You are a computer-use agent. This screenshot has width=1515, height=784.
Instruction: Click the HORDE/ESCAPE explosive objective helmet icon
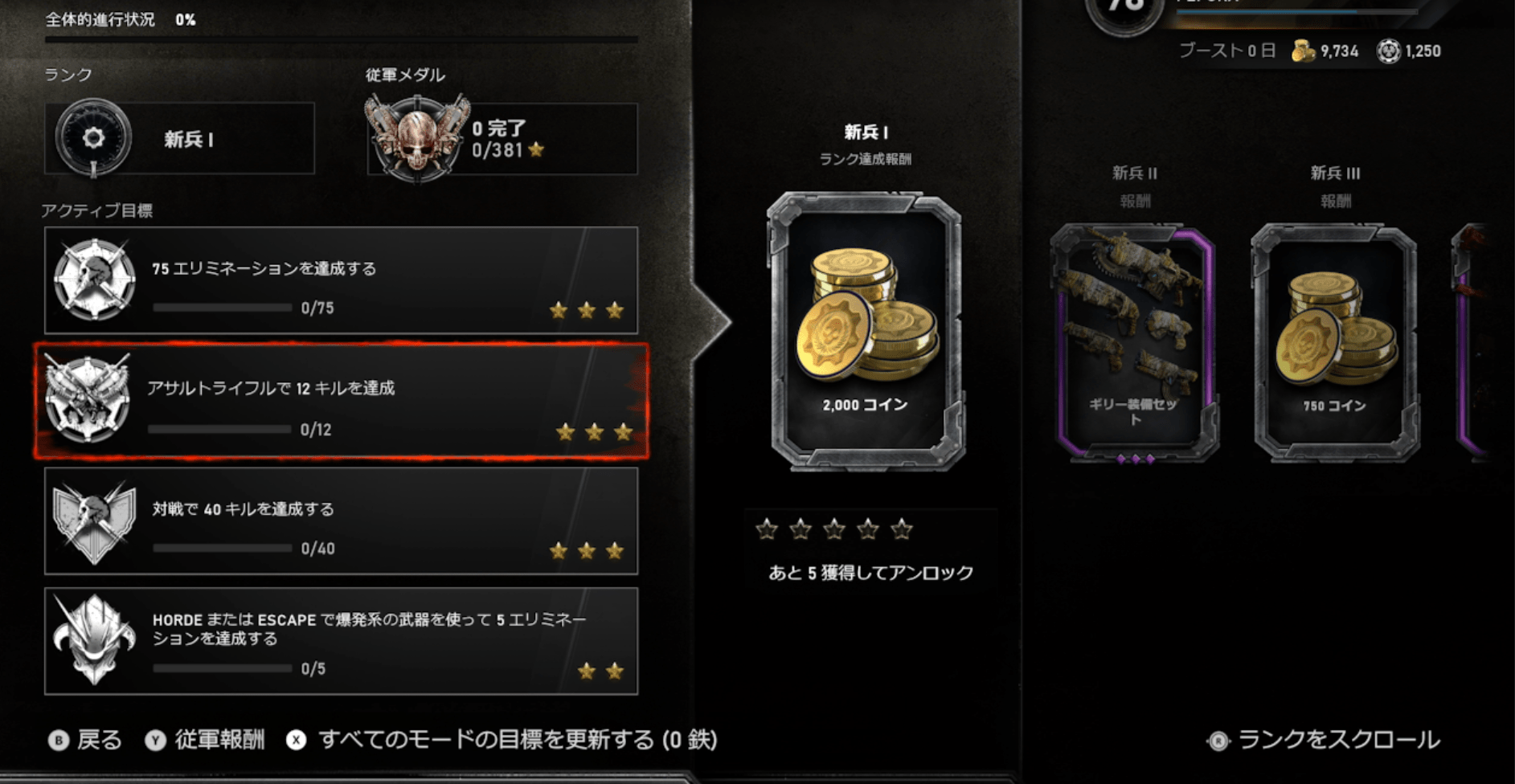pos(94,640)
